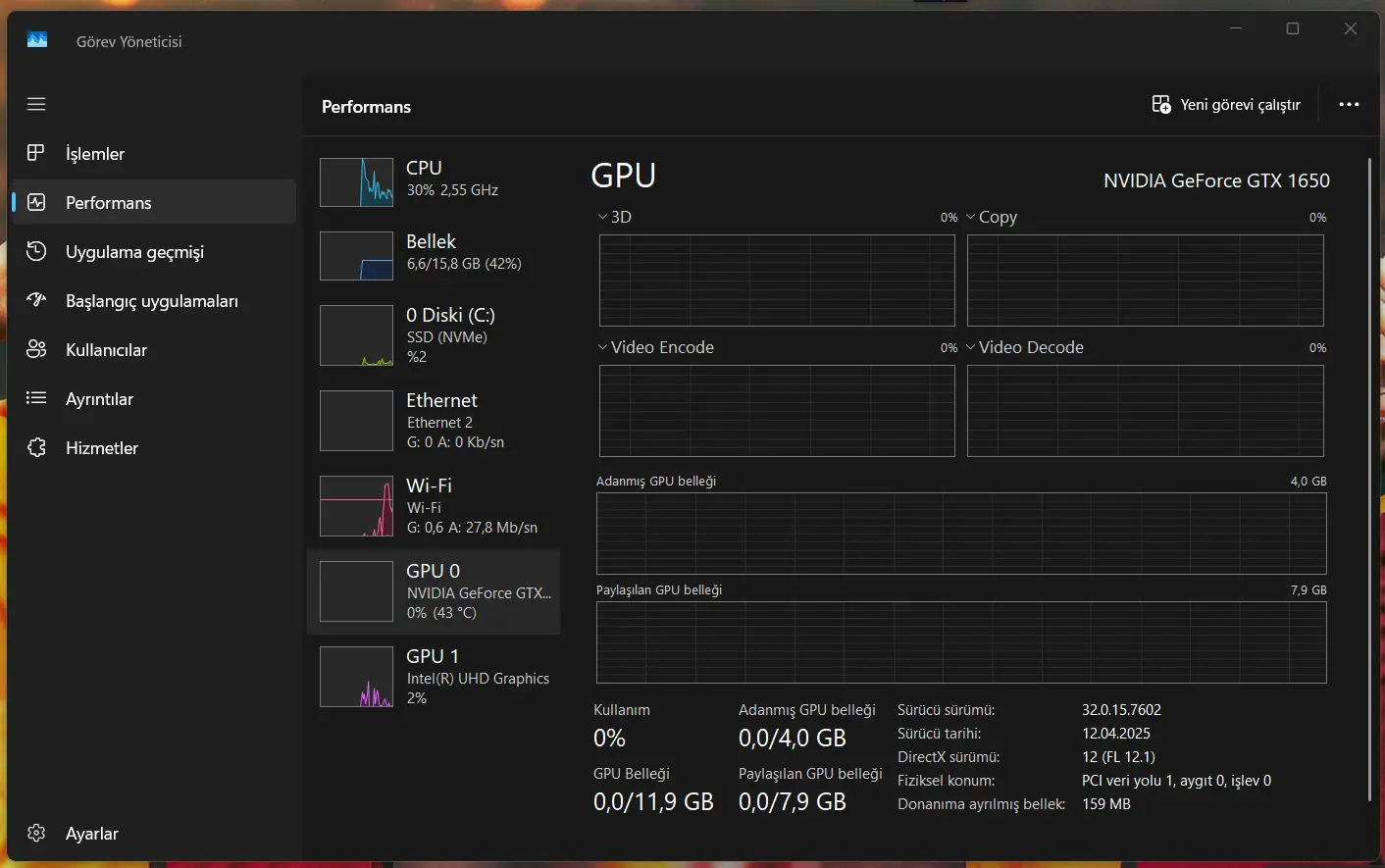The image size is (1385, 868).
Task: Click the Performans page heading
Action: 366,107
